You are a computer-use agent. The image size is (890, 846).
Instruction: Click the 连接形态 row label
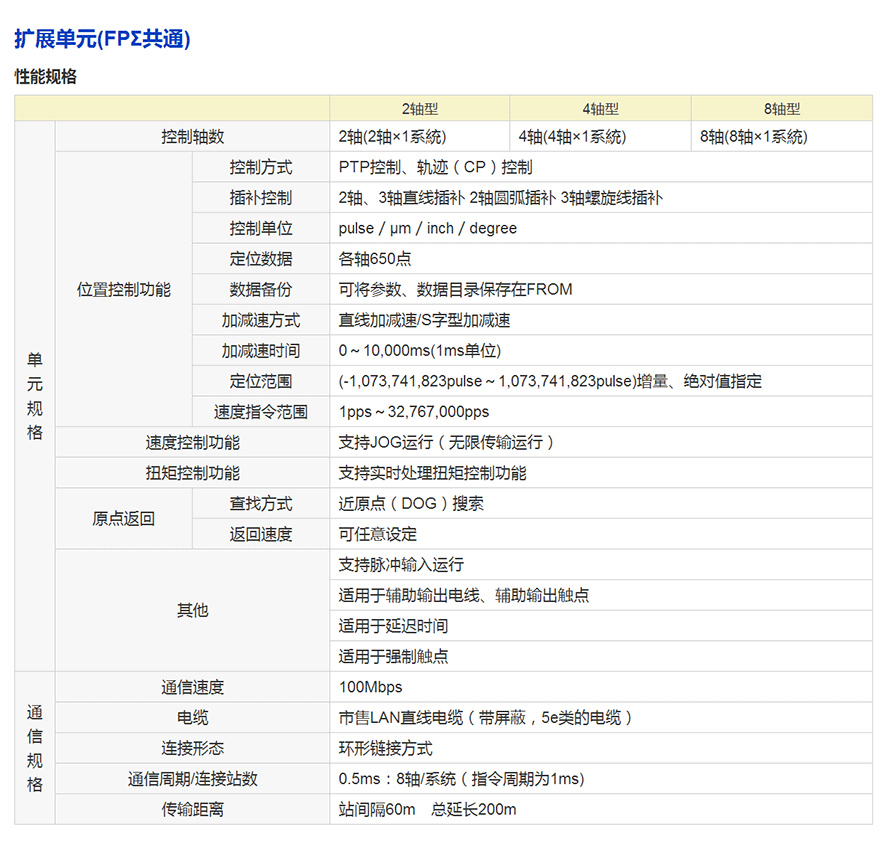193,748
